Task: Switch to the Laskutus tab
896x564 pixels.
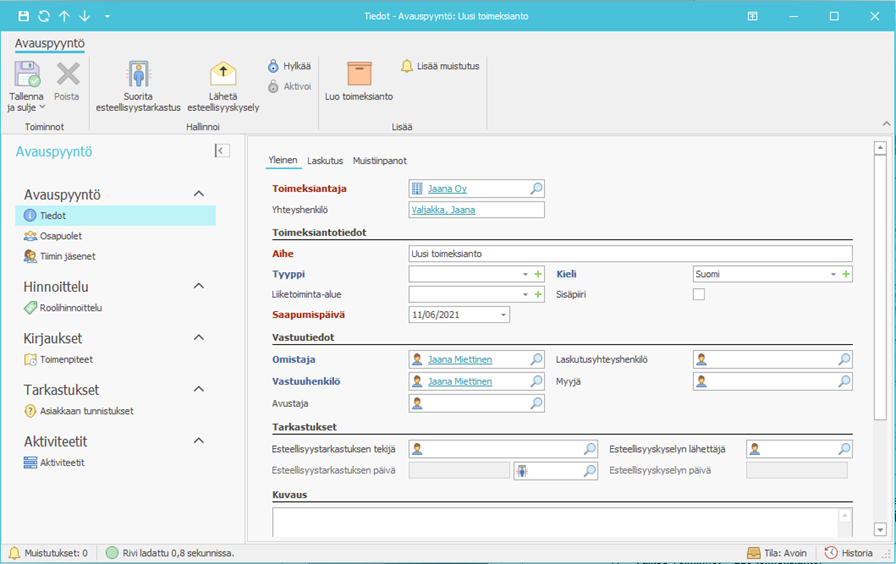Action: coord(325,160)
